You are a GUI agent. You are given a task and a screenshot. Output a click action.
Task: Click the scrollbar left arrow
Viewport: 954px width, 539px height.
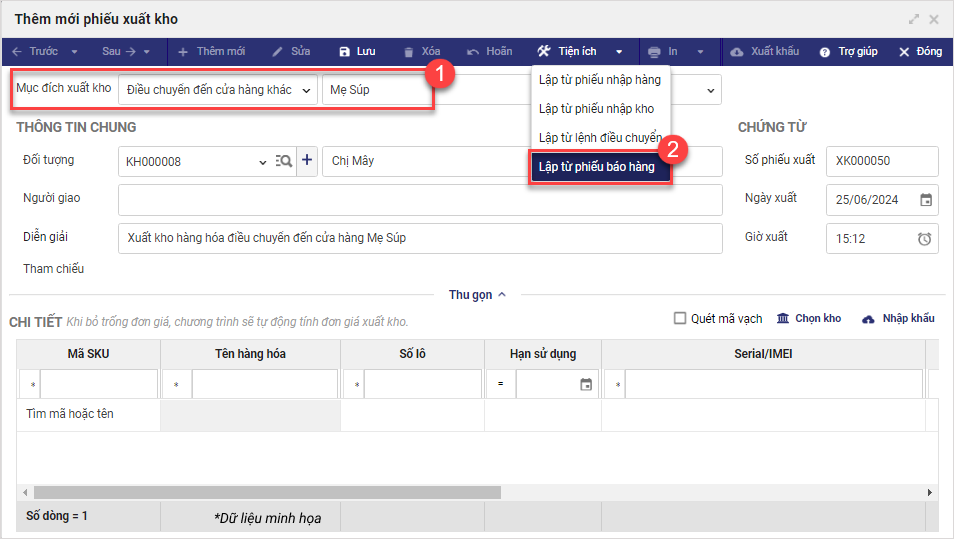25,492
